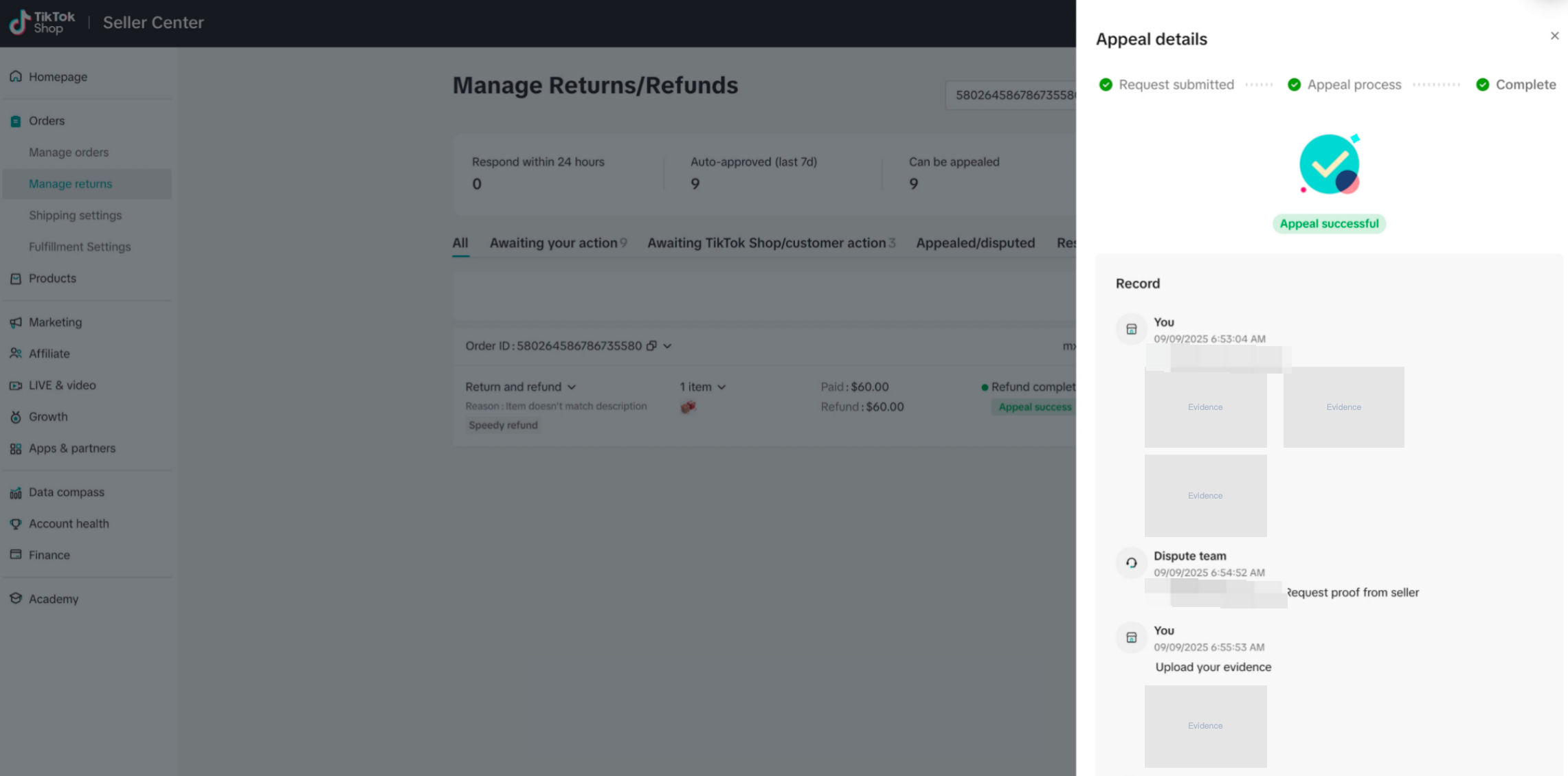Viewport: 1568px width, 776px height.
Task: Open first Evidence thumbnail in record
Action: pyautogui.click(x=1205, y=408)
